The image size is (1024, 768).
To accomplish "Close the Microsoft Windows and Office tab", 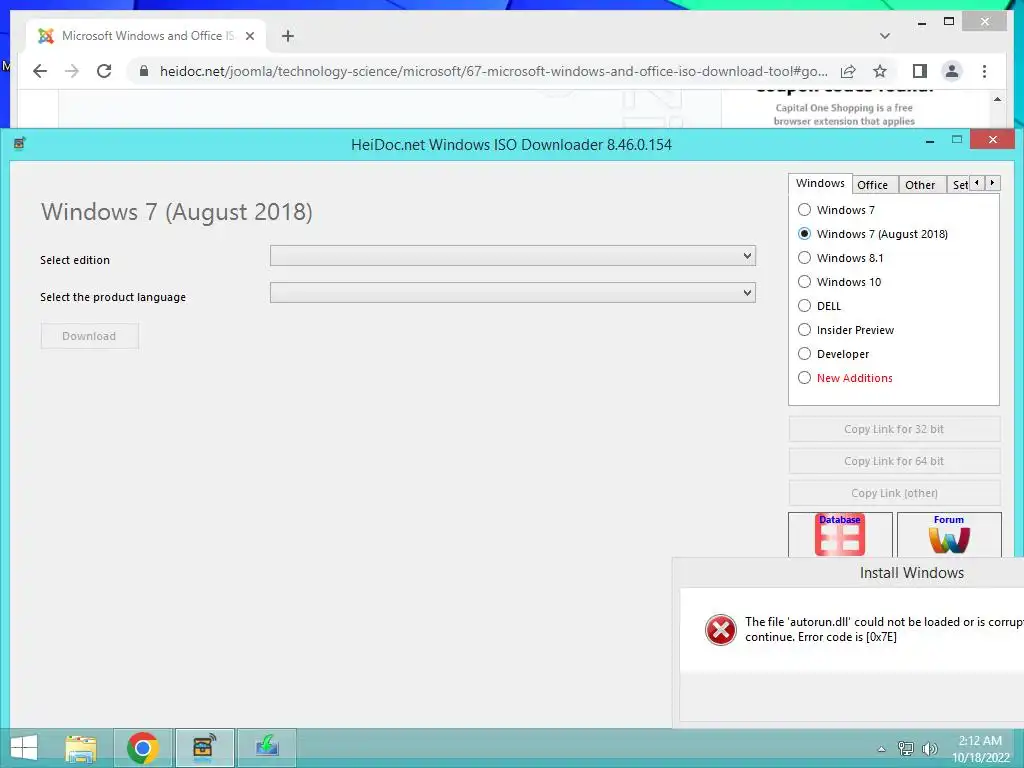I will [249, 36].
